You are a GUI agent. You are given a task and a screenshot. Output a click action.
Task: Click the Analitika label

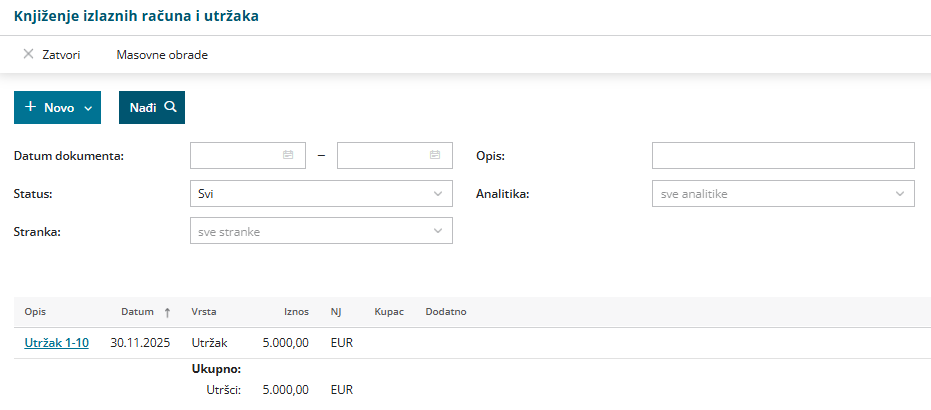pyautogui.click(x=502, y=194)
